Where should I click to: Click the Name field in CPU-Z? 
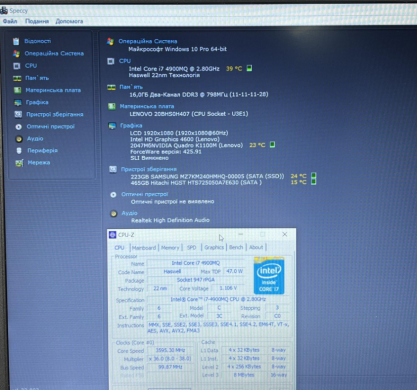pyautogui.click(x=196, y=263)
